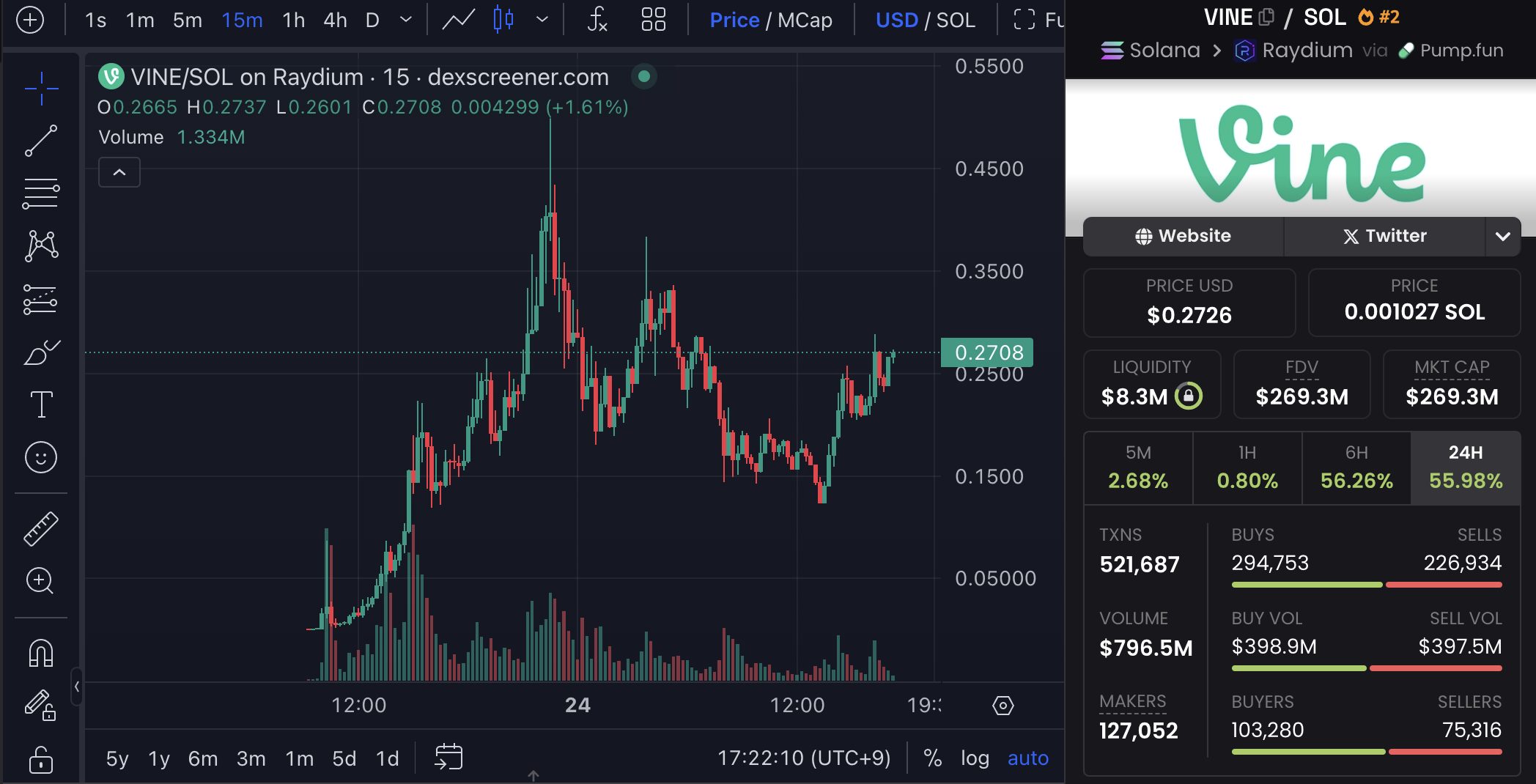Switch the chart to percent scale
This screenshot has width=1536, height=784.
[x=932, y=758]
